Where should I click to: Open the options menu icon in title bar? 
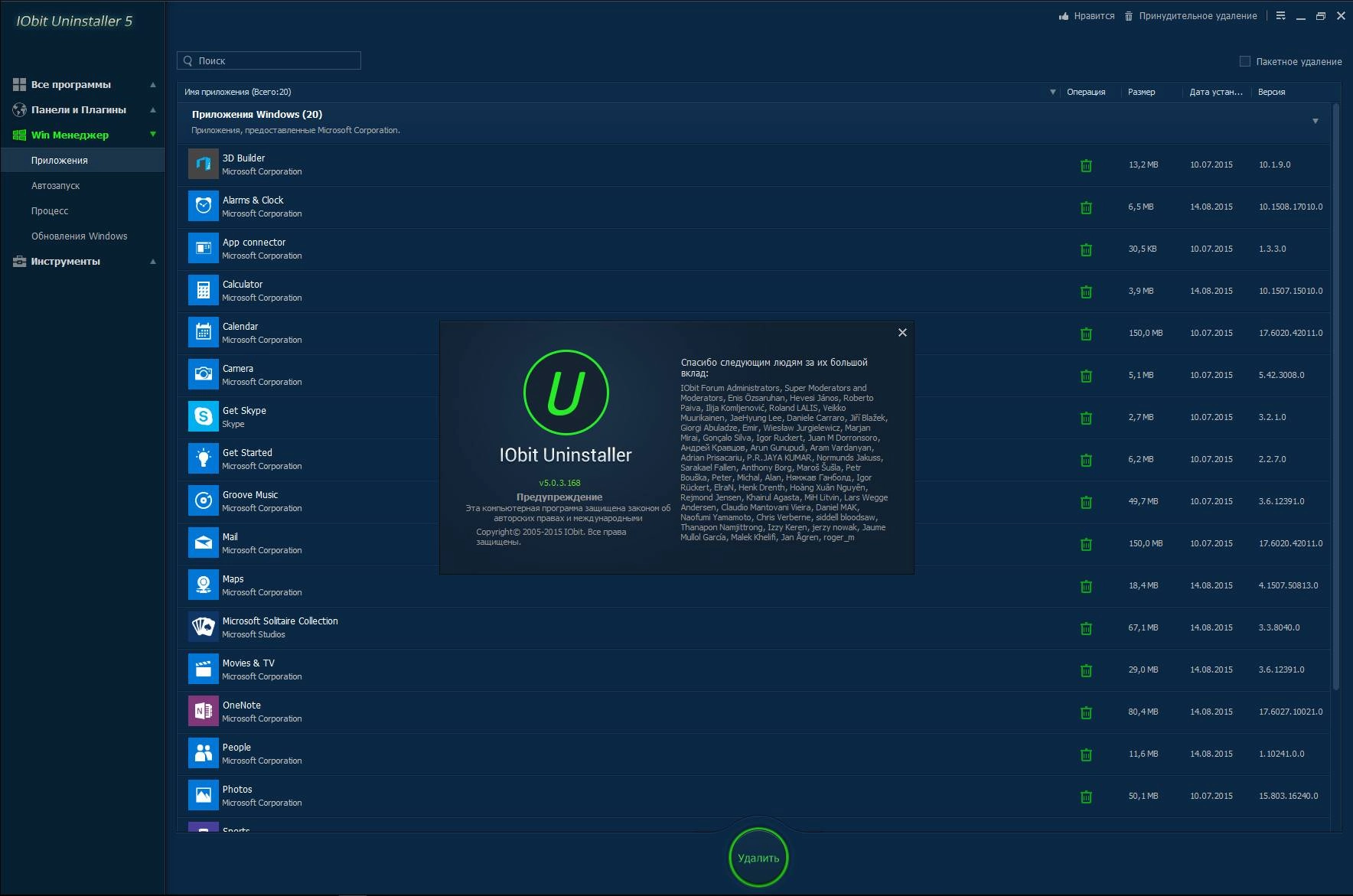pos(1280,16)
